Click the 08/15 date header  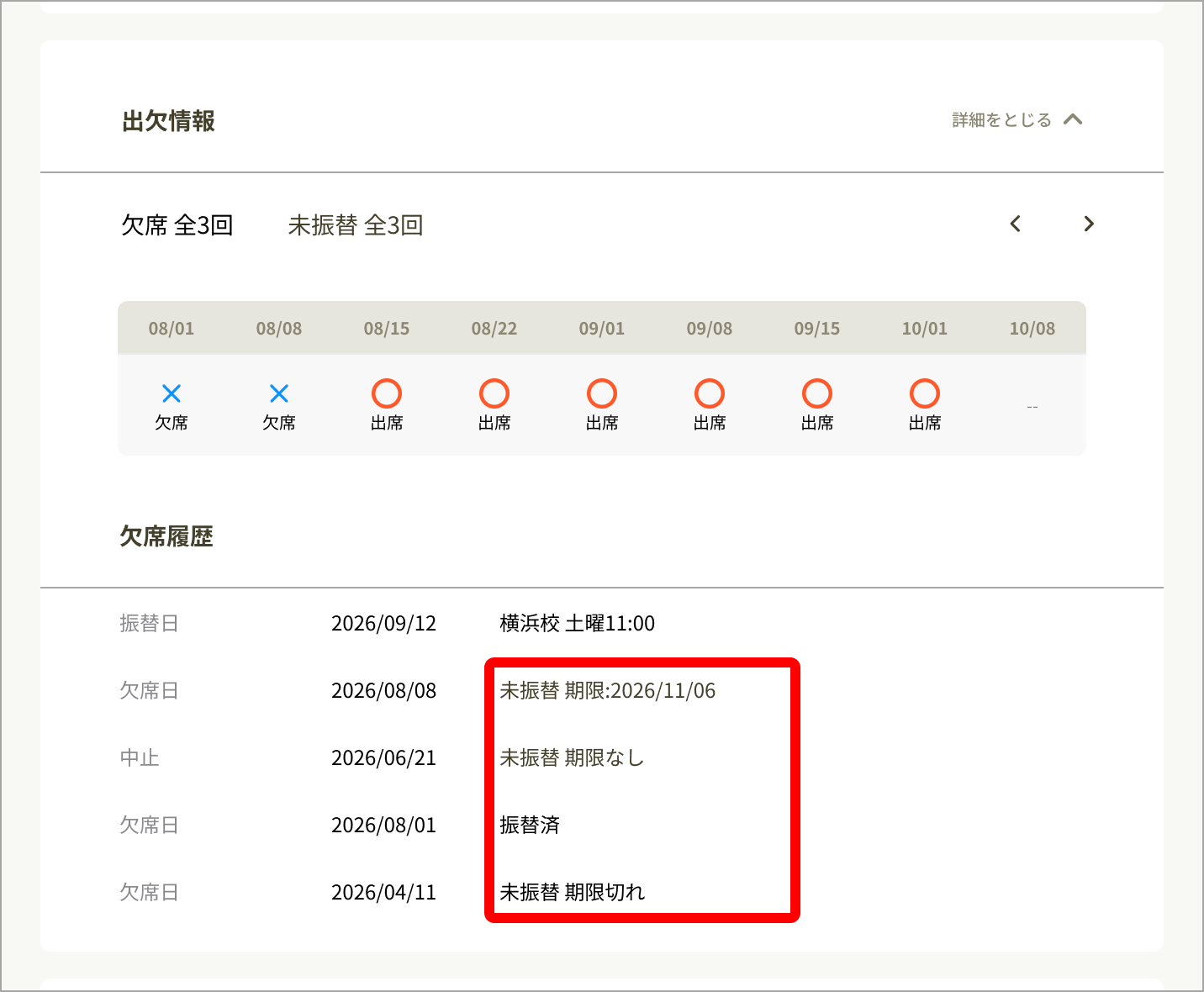pos(387,329)
